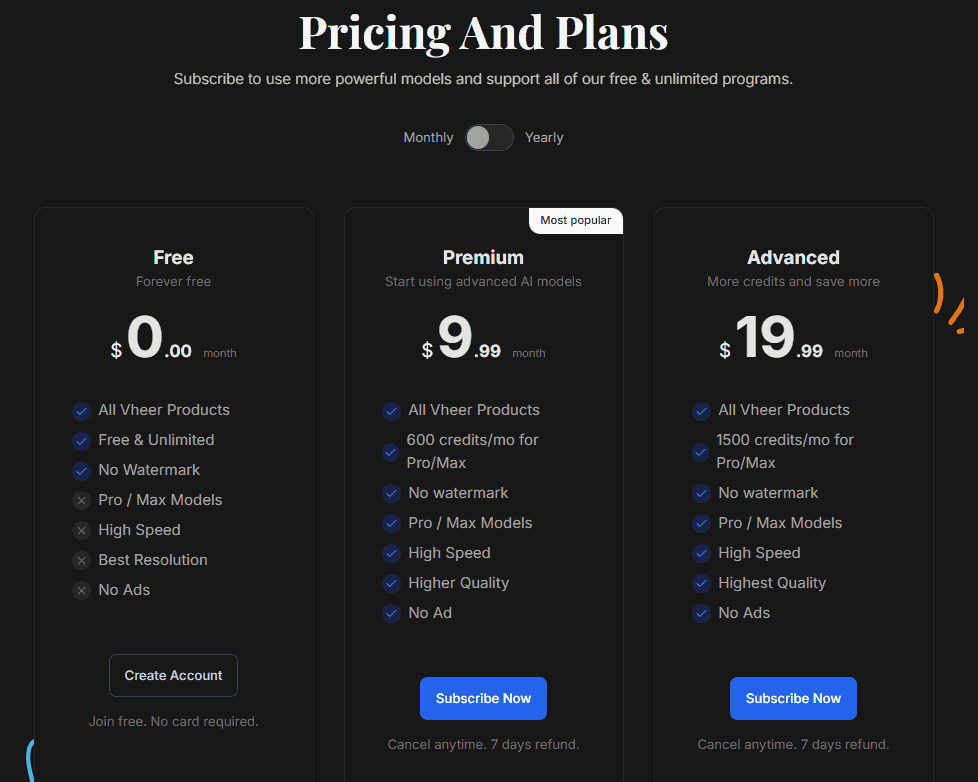Click checkmark icon beside Higher Quality
The width and height of the screenshot is (978, 782).
[x=392, y=583]
